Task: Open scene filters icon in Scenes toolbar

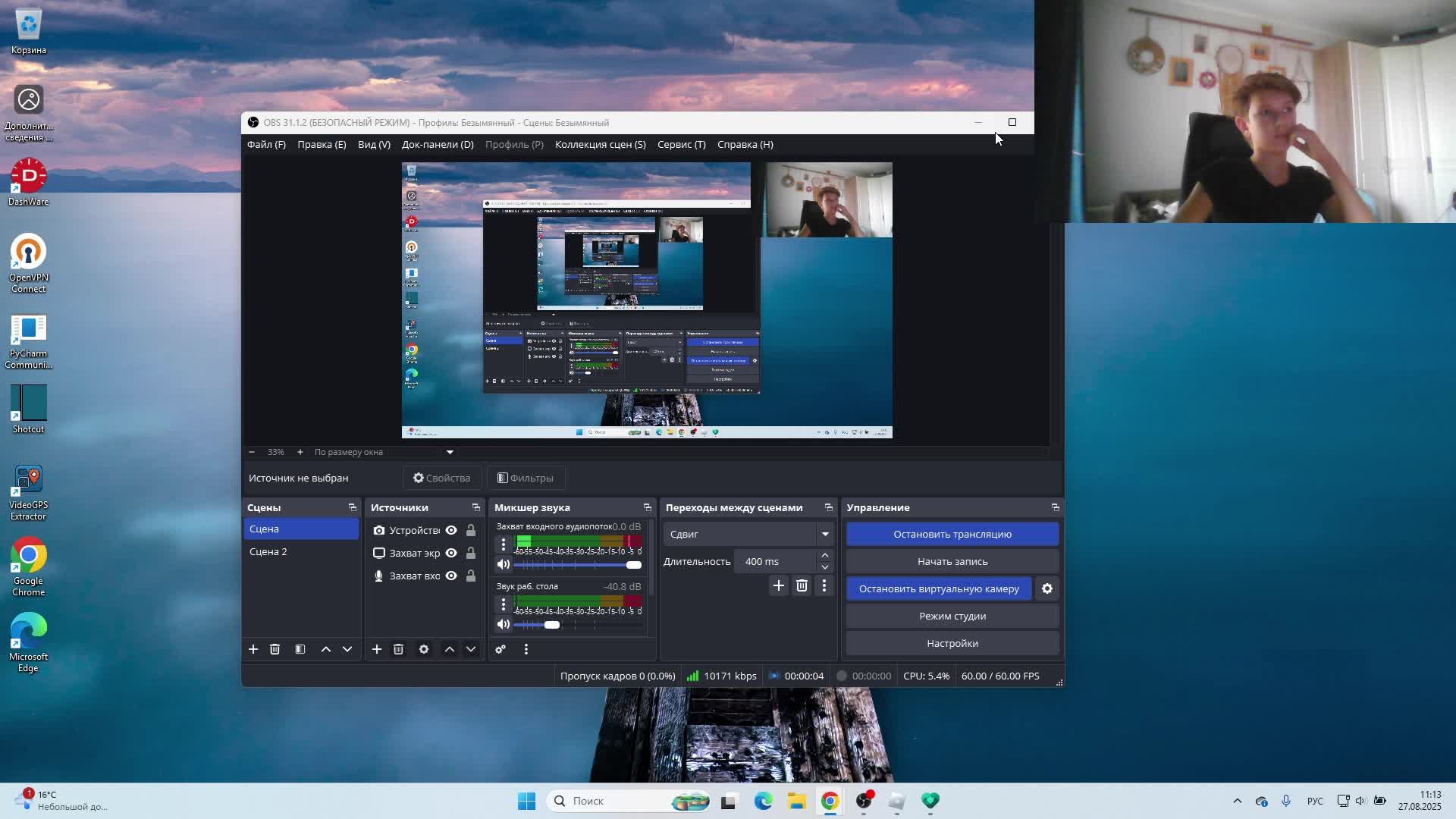Action: pyautogui.click(x=300, y=650)
